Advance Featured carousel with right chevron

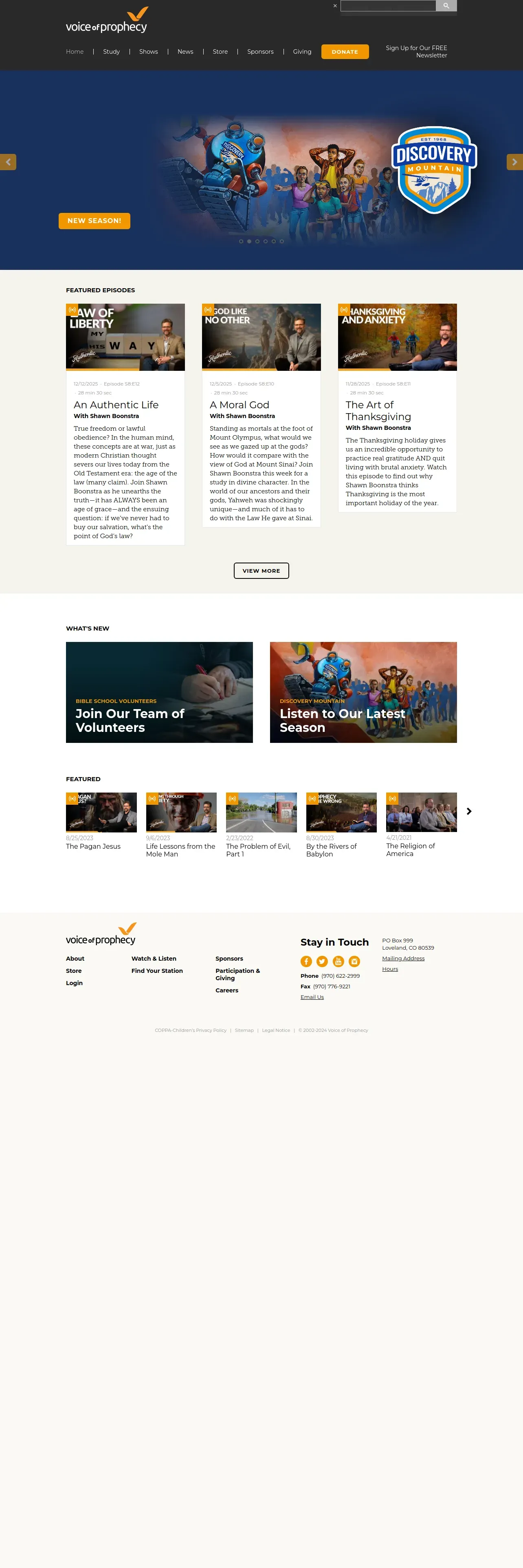click(x=469, y=811)
